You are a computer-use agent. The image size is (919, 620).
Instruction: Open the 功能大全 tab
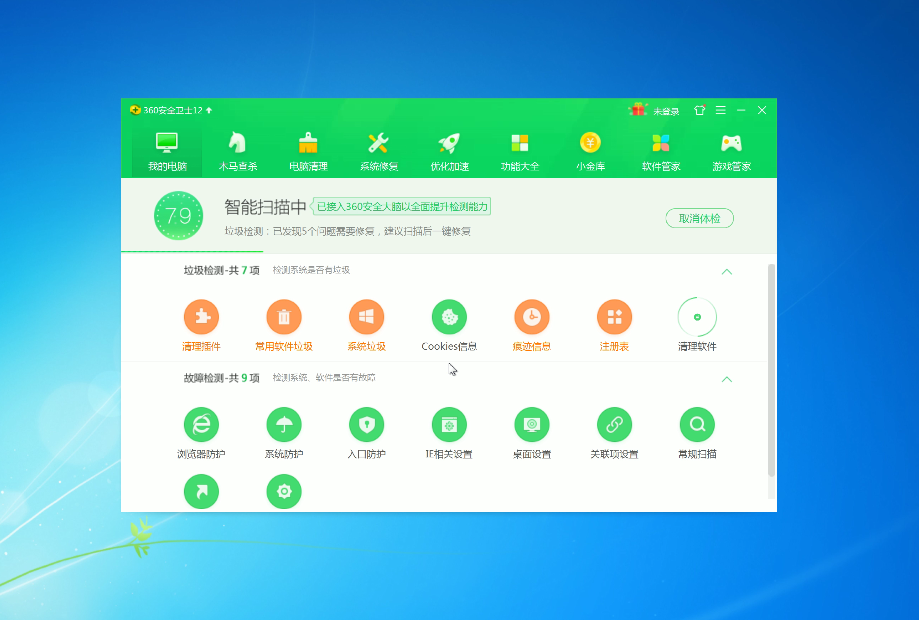(x=520, y=151)
